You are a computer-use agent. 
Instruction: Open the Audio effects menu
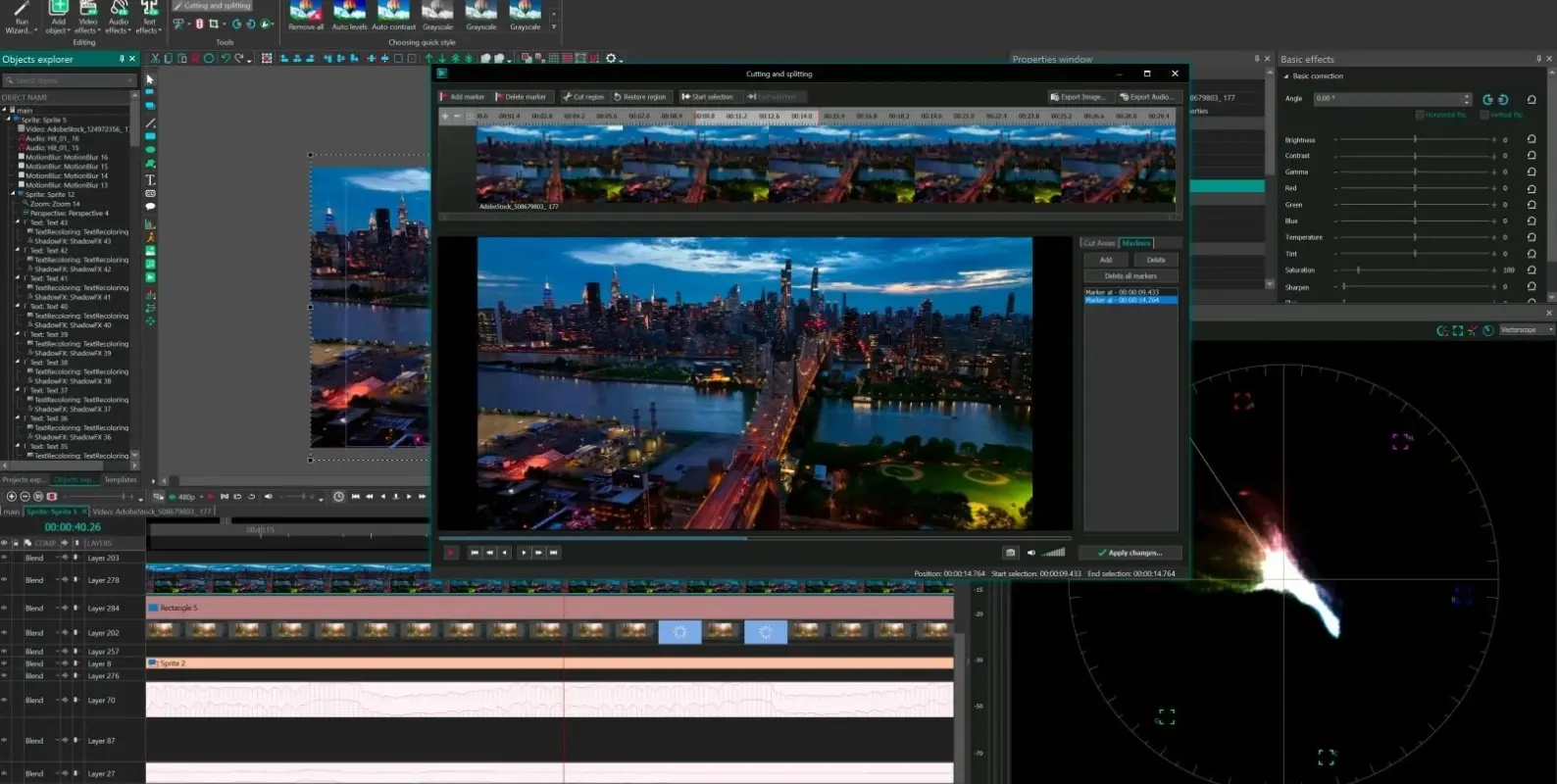pos(119,18)
